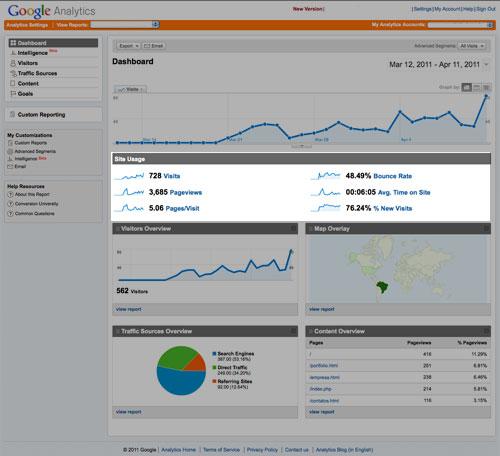This screenshot has width=500, height=456.
Task: Click the Custom Reporting icon
Action: click(12, 114)
